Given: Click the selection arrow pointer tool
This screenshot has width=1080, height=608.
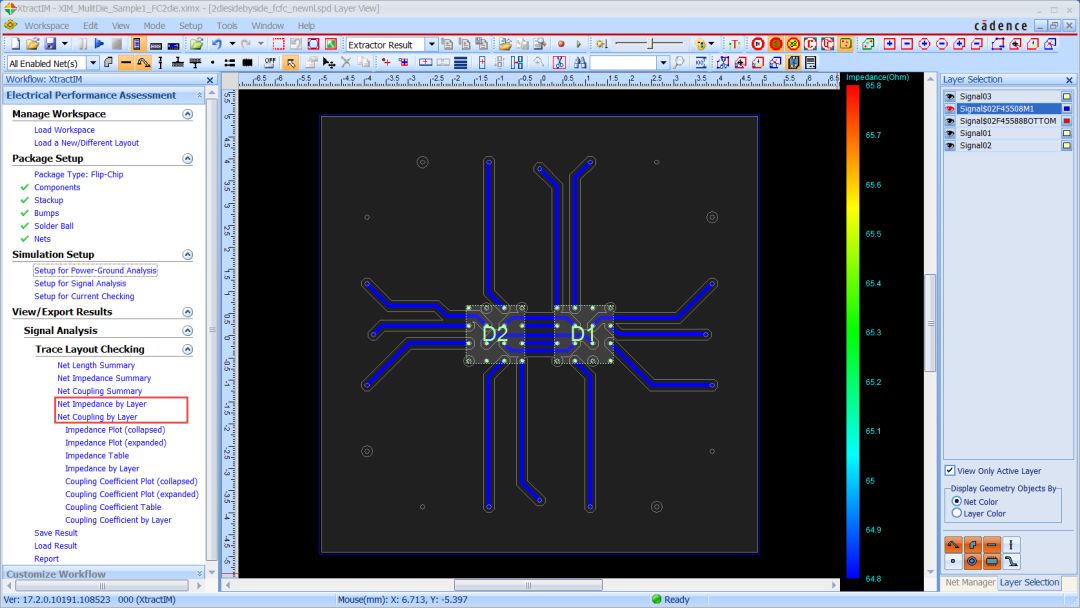Looking at the screenshot, I should point(291,63).
